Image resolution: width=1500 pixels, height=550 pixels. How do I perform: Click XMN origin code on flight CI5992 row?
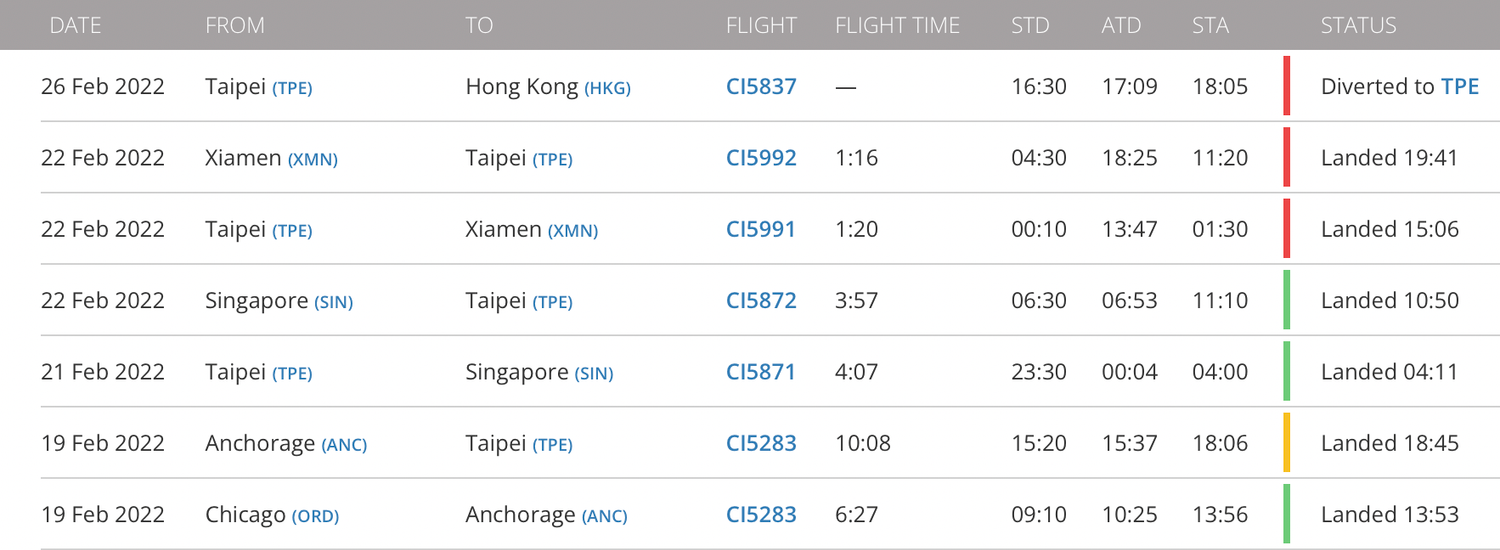313,159
